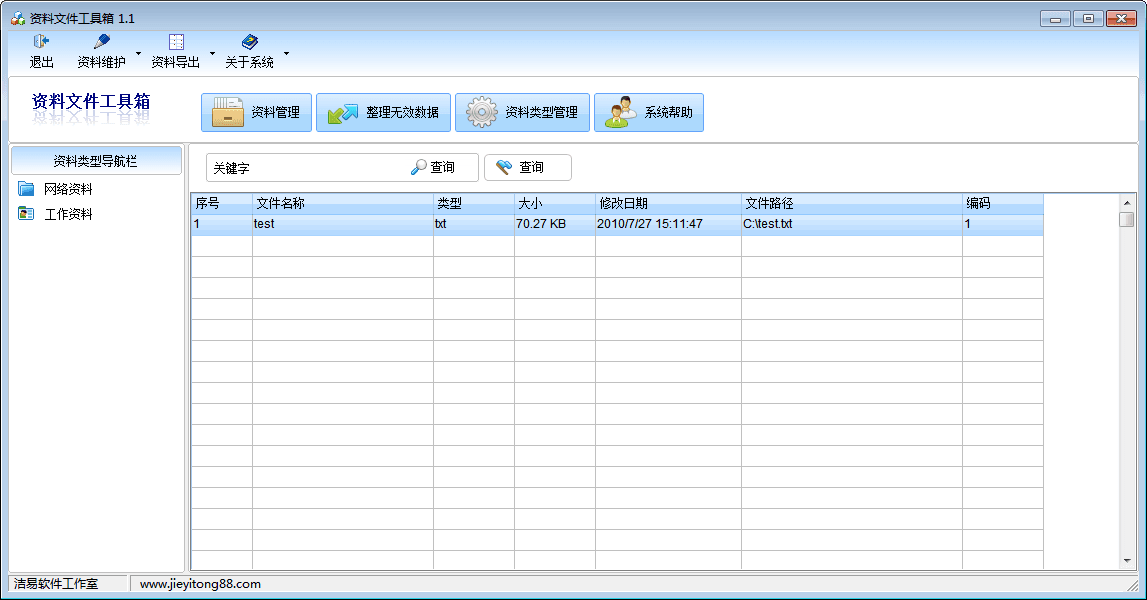Open 资料类型管理 gear button
Screen dimensions: 1147x600
(x=522, y=113)
